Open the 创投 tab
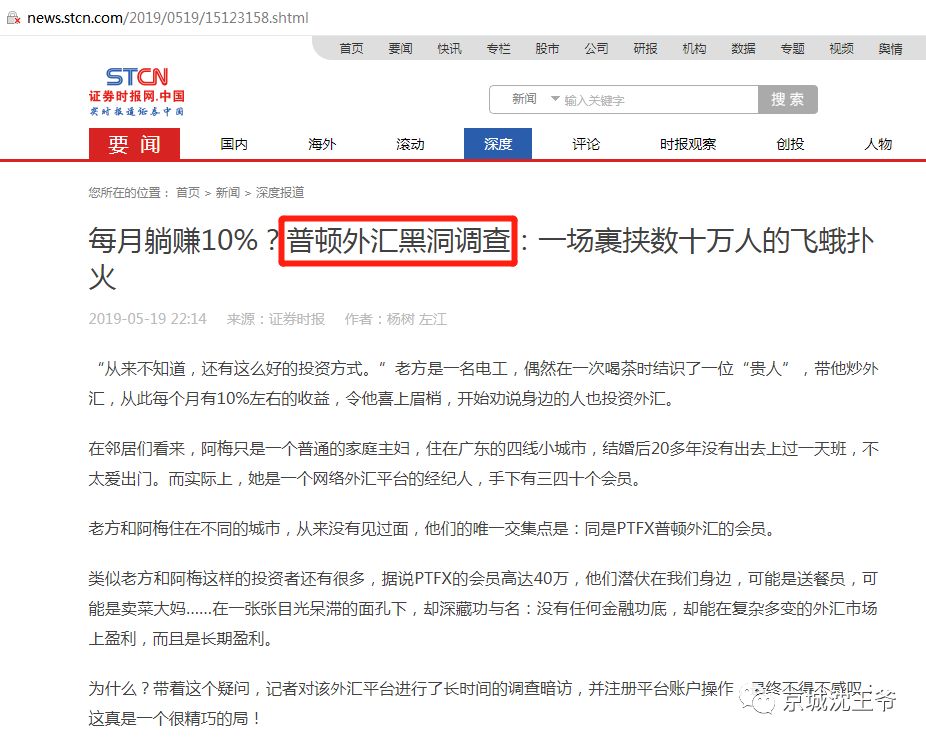This screenshot has width=926, height=741. point(790,144)
